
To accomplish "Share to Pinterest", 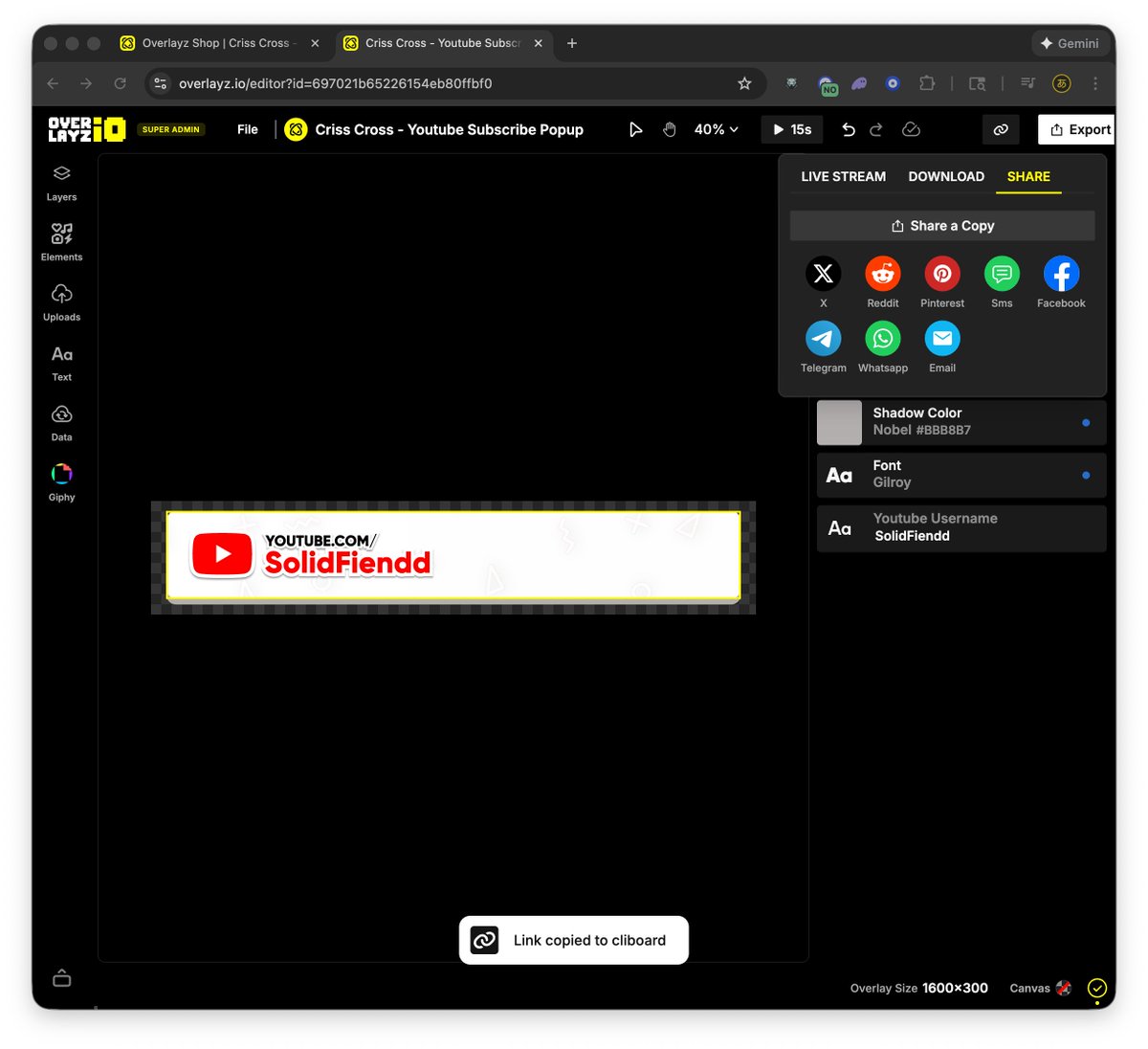I will (x=942, y=274).
